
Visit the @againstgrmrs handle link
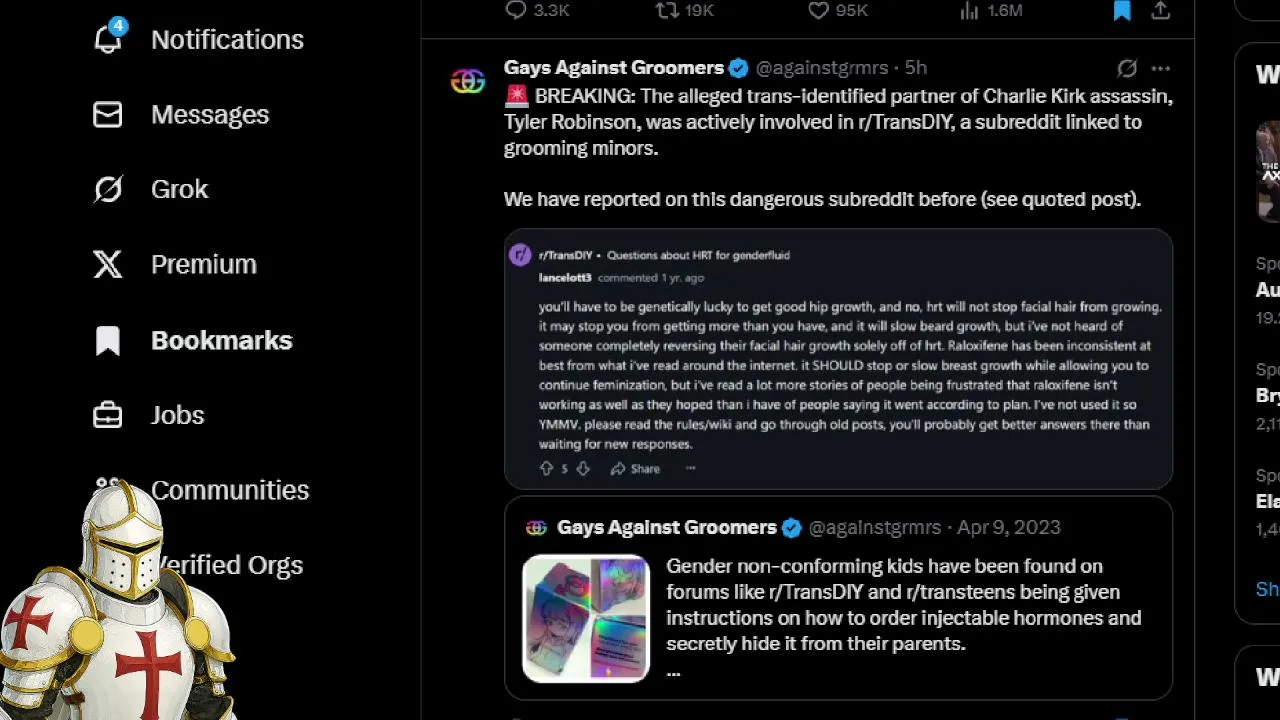[x=822, y=67]
